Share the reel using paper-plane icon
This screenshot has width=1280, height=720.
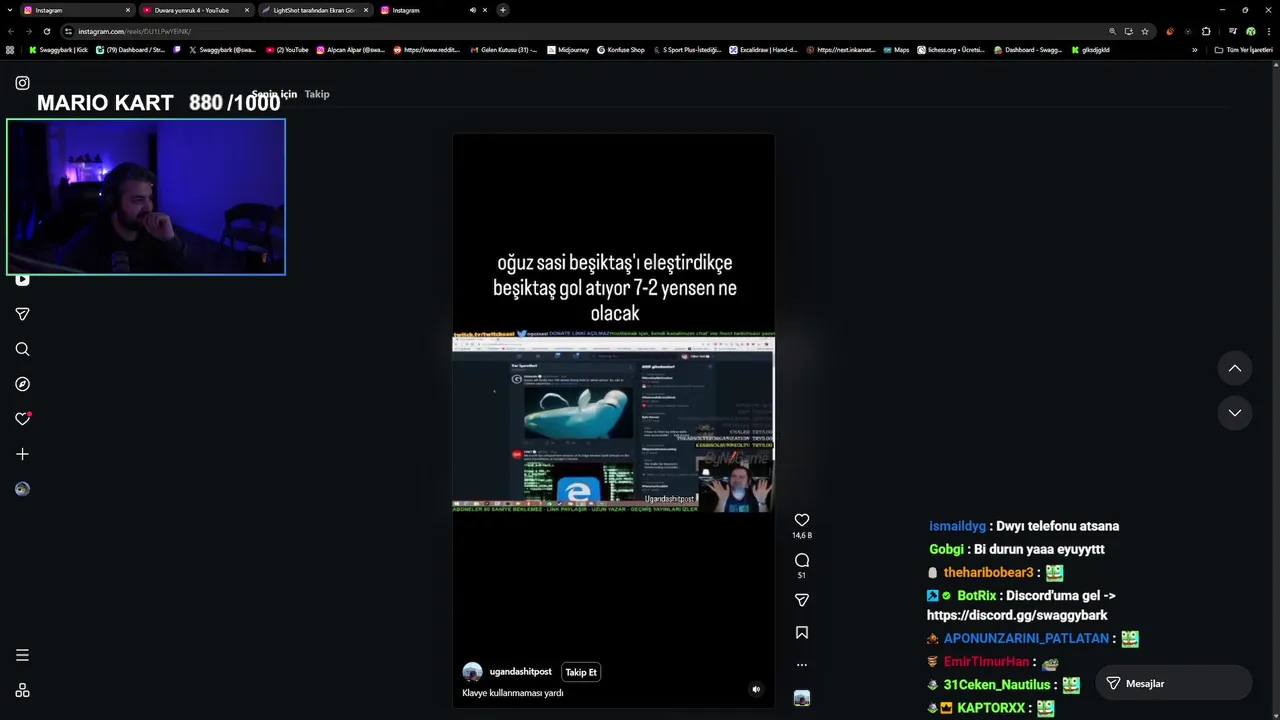[x=801, y=600]
